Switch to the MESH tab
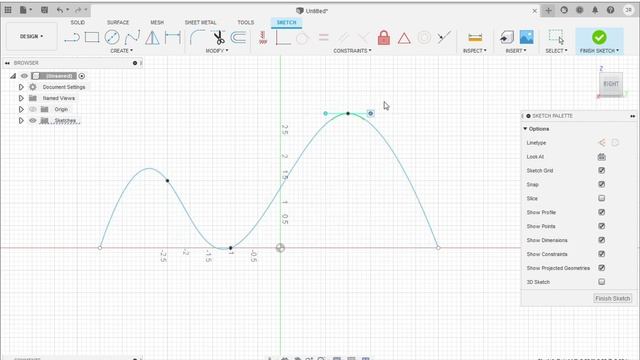The height and width of the screenshot is (360, 640). tap(157, 22)
